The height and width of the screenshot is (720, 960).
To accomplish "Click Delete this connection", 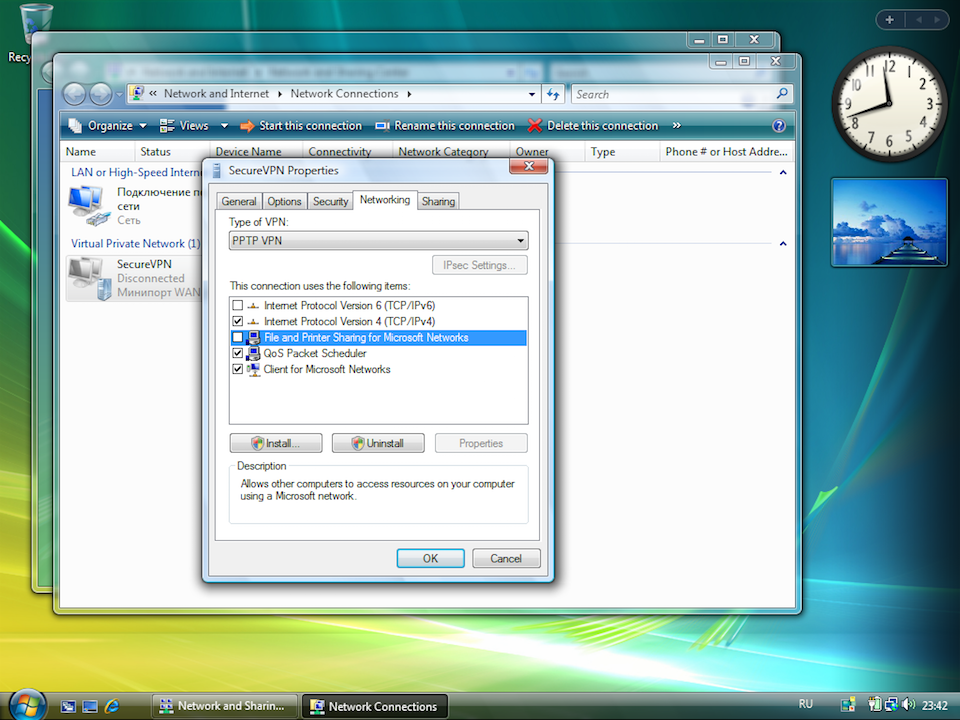I will click(593, 126).
